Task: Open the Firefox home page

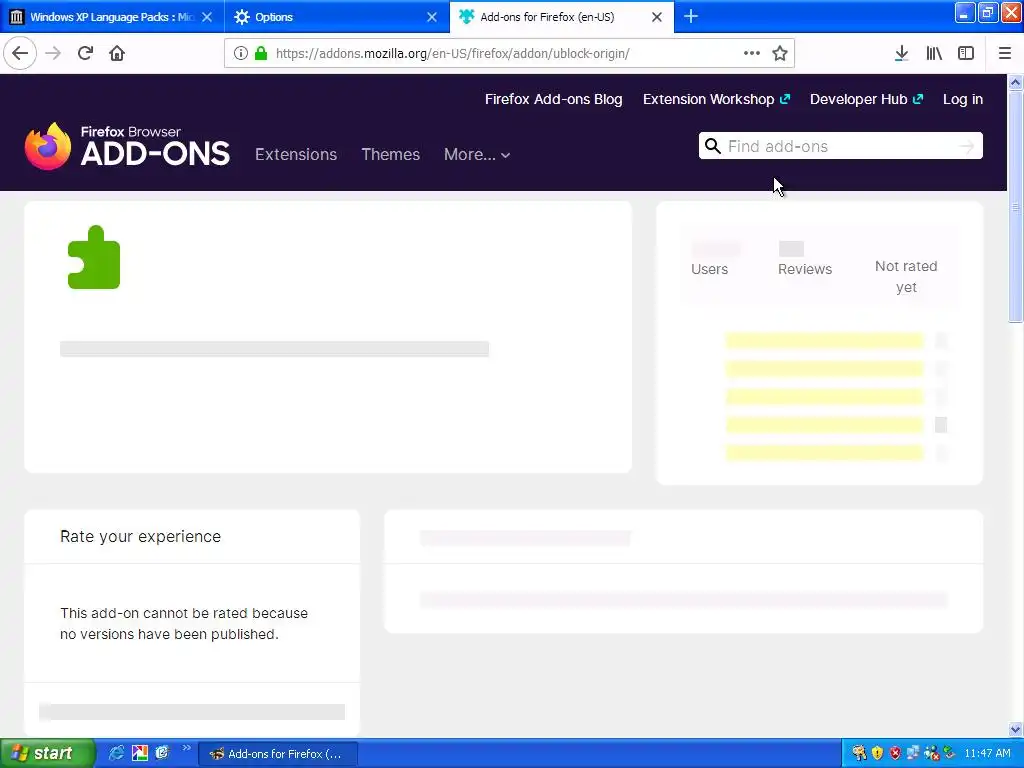Action: tap(117, 54)
